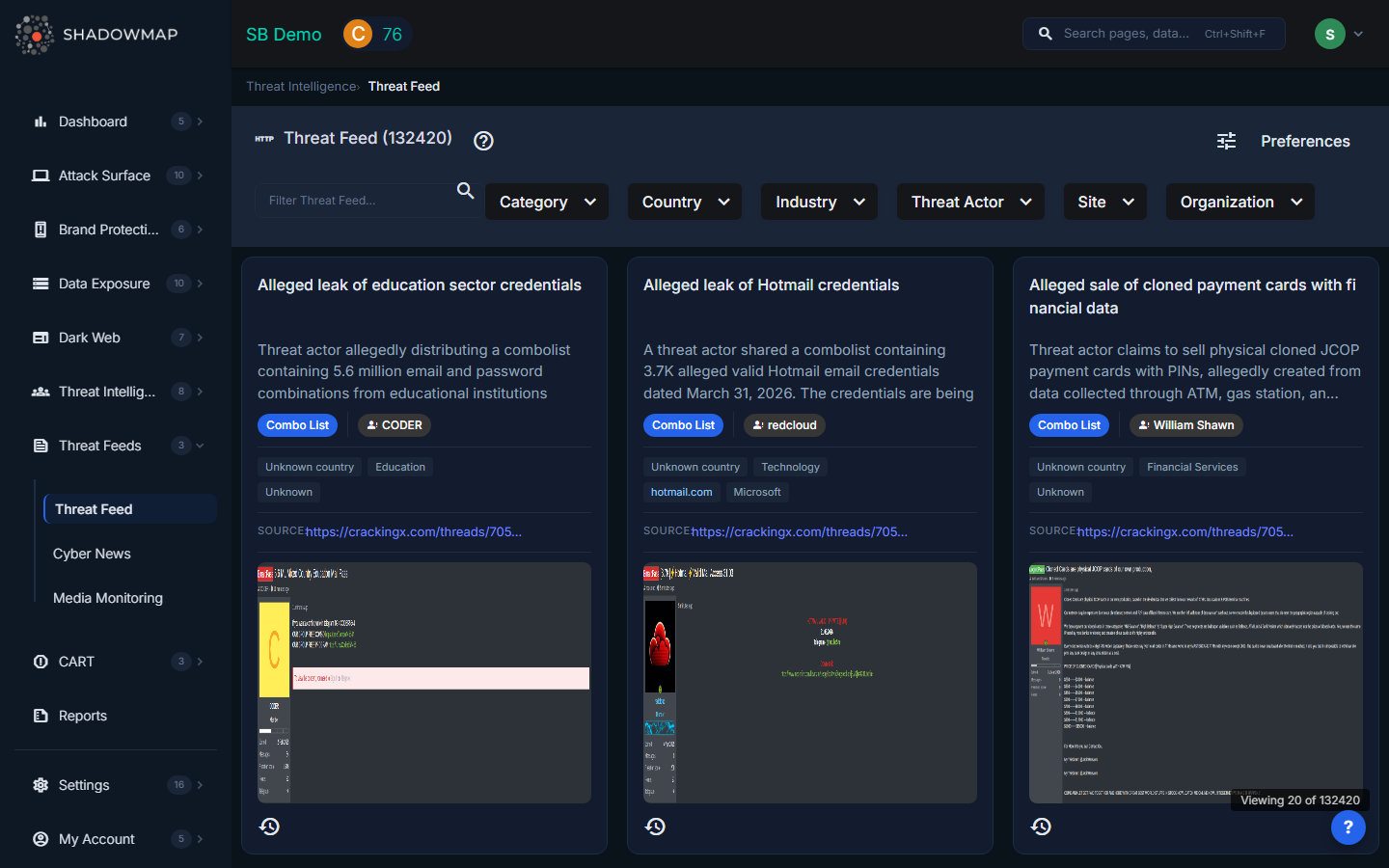Screen dimensions: 1389x868
Task: Select Cyber News in the sidebar
Action: coord(92,554)
